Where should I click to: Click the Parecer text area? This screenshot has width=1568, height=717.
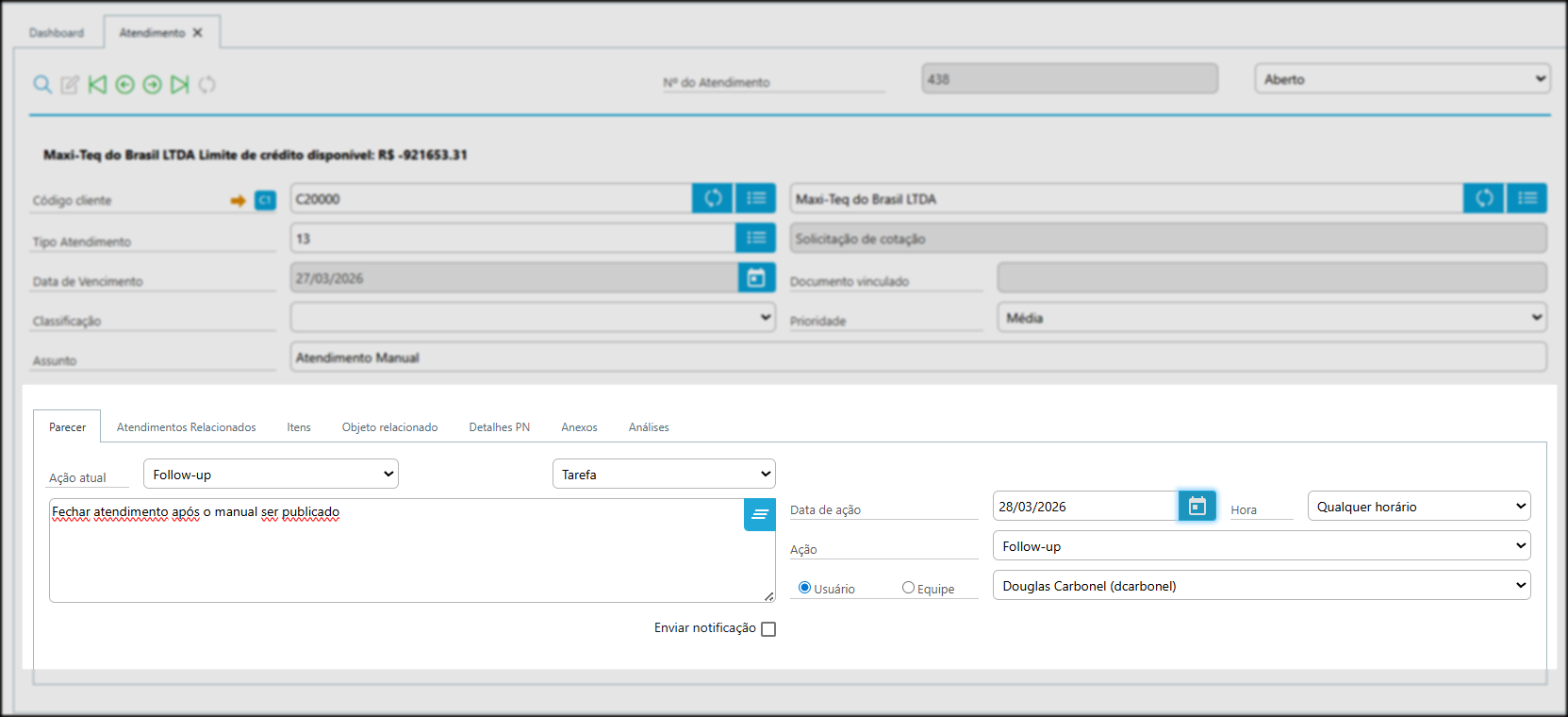pyautogui.click(x=396, y=557)
